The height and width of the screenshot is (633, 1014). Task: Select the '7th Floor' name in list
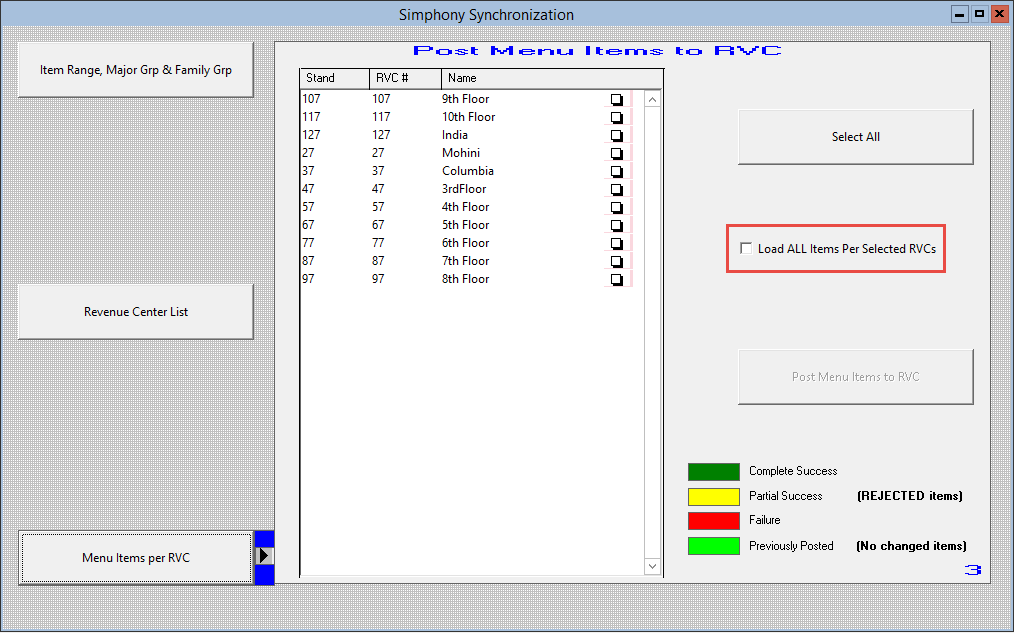click(466, 261)
